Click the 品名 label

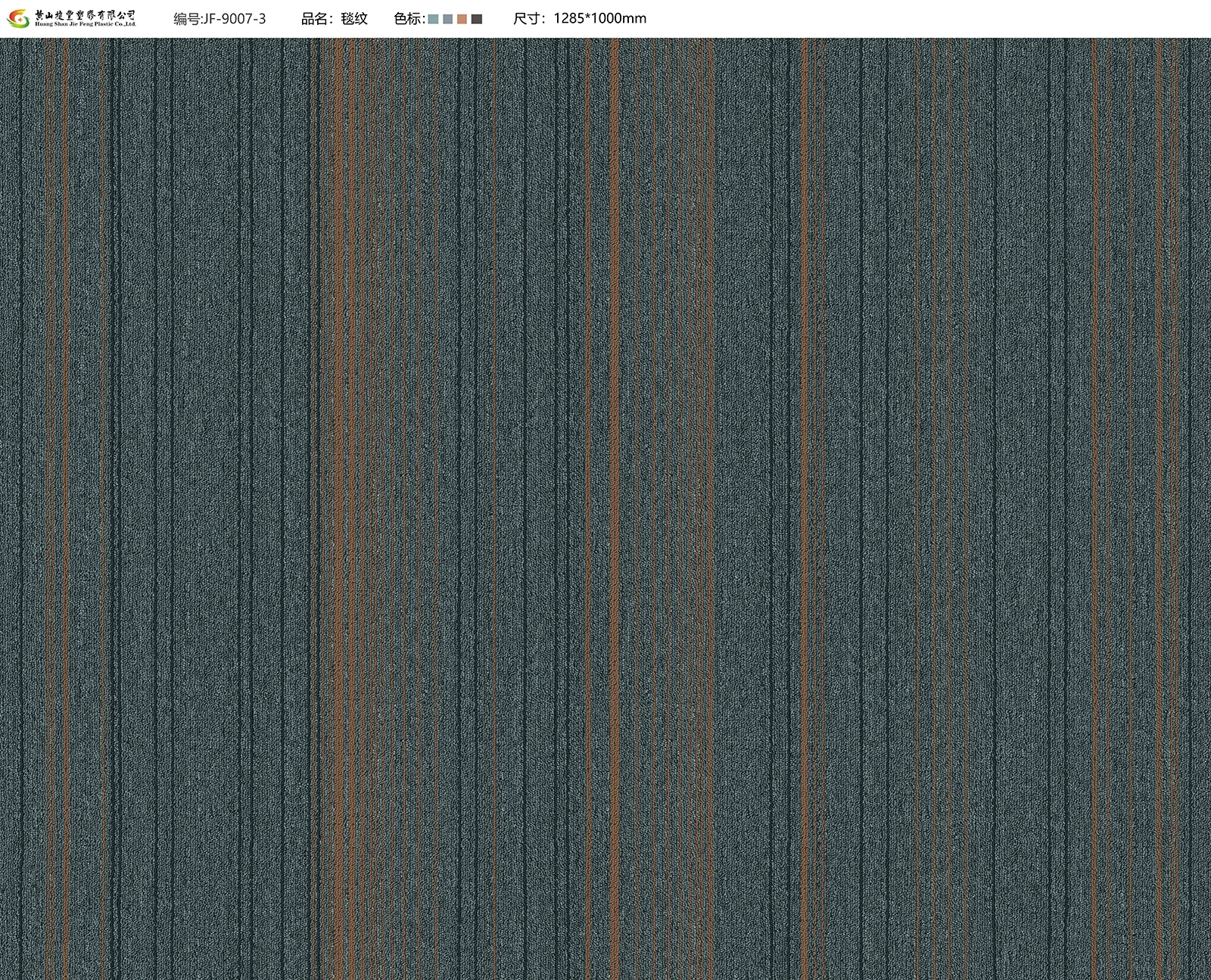(315, 19)
